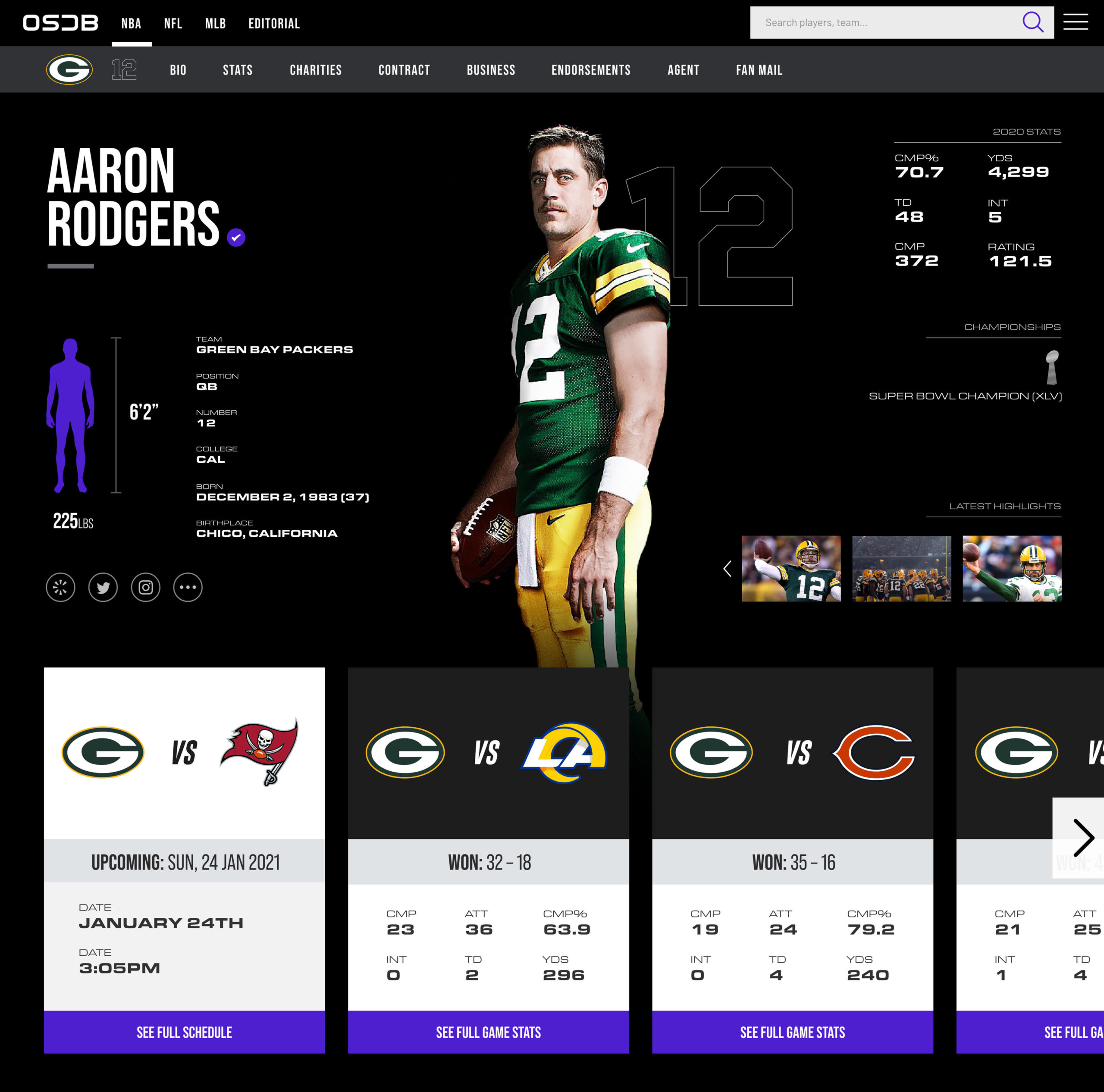Click the 121.5 rating value
The image size is (1104, 1092).
pos(1020,262)
